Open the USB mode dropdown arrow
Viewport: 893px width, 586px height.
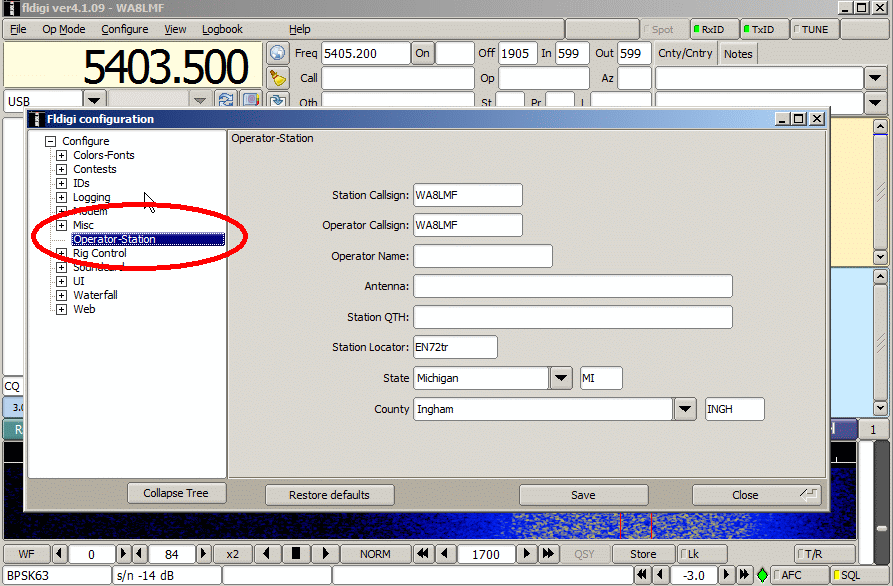[x=94, y=100]
